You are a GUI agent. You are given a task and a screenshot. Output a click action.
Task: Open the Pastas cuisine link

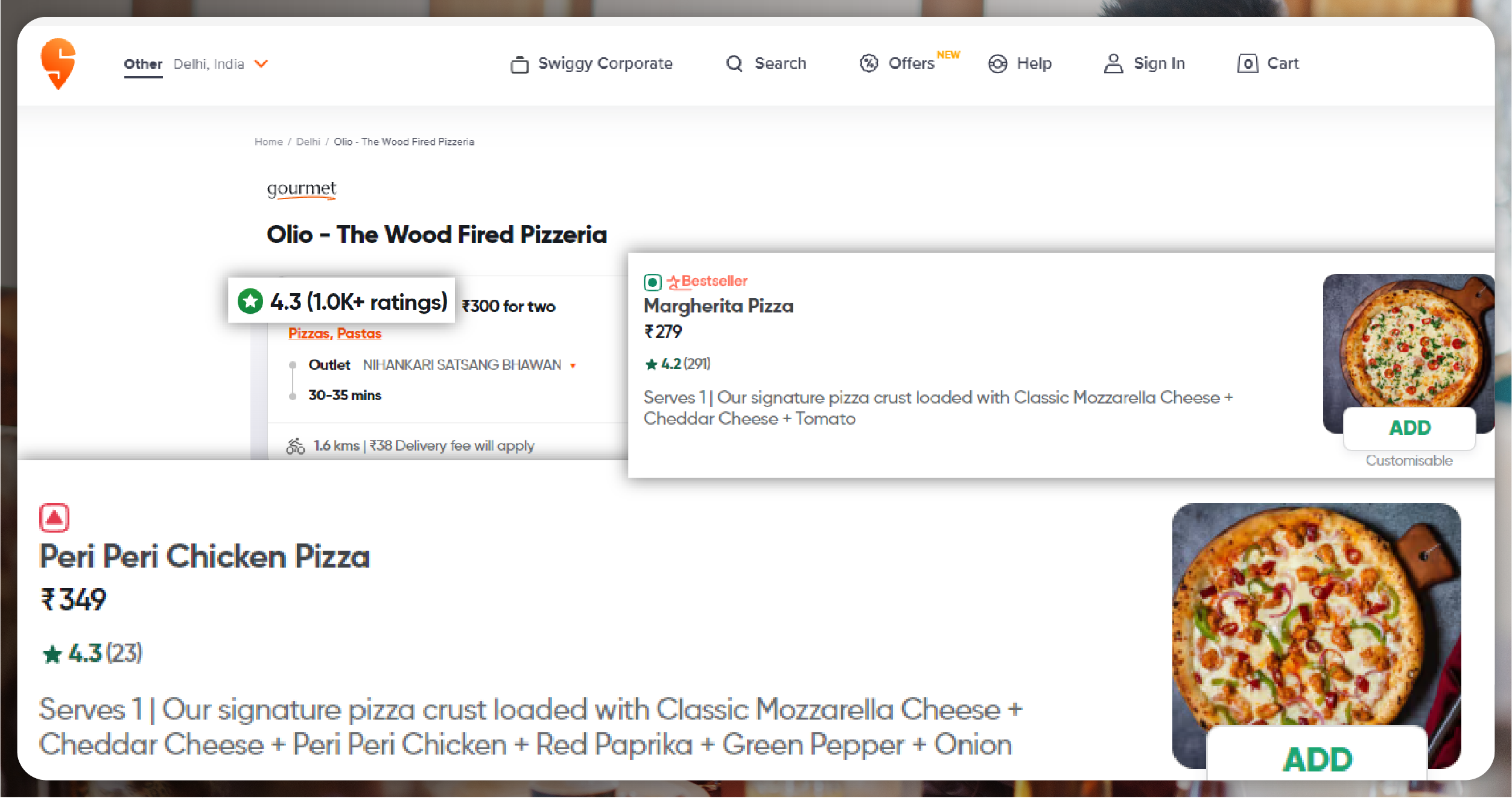(359, 334)
